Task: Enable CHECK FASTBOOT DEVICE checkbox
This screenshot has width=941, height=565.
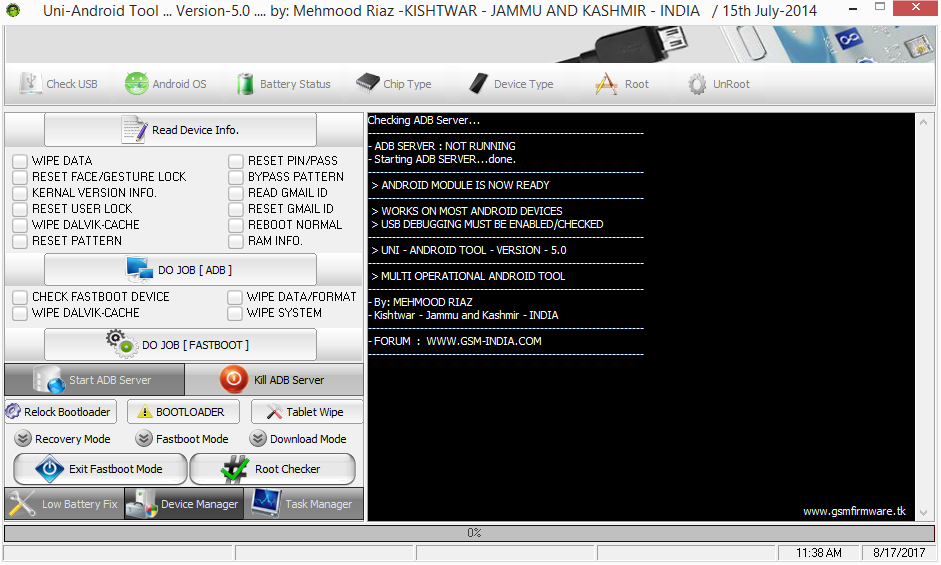Action: [x=20, y=297]
